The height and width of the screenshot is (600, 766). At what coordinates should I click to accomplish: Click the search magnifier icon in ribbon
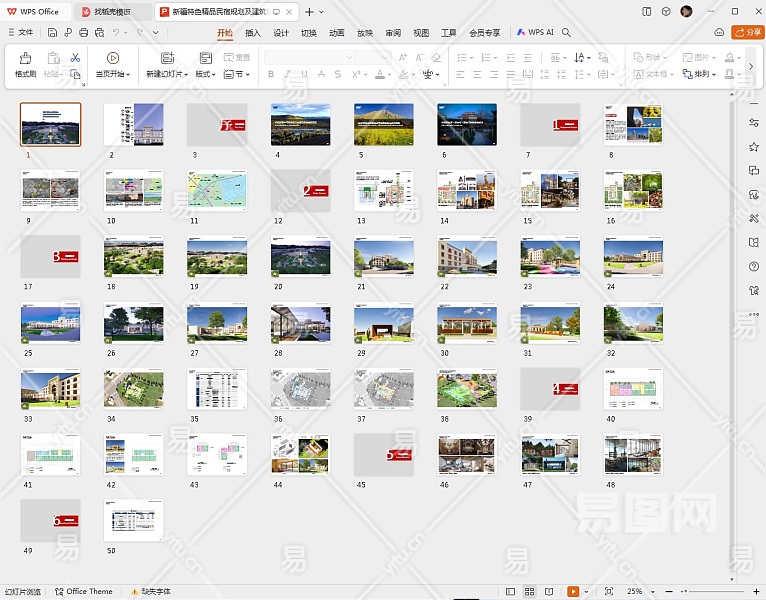pos(567,32)
